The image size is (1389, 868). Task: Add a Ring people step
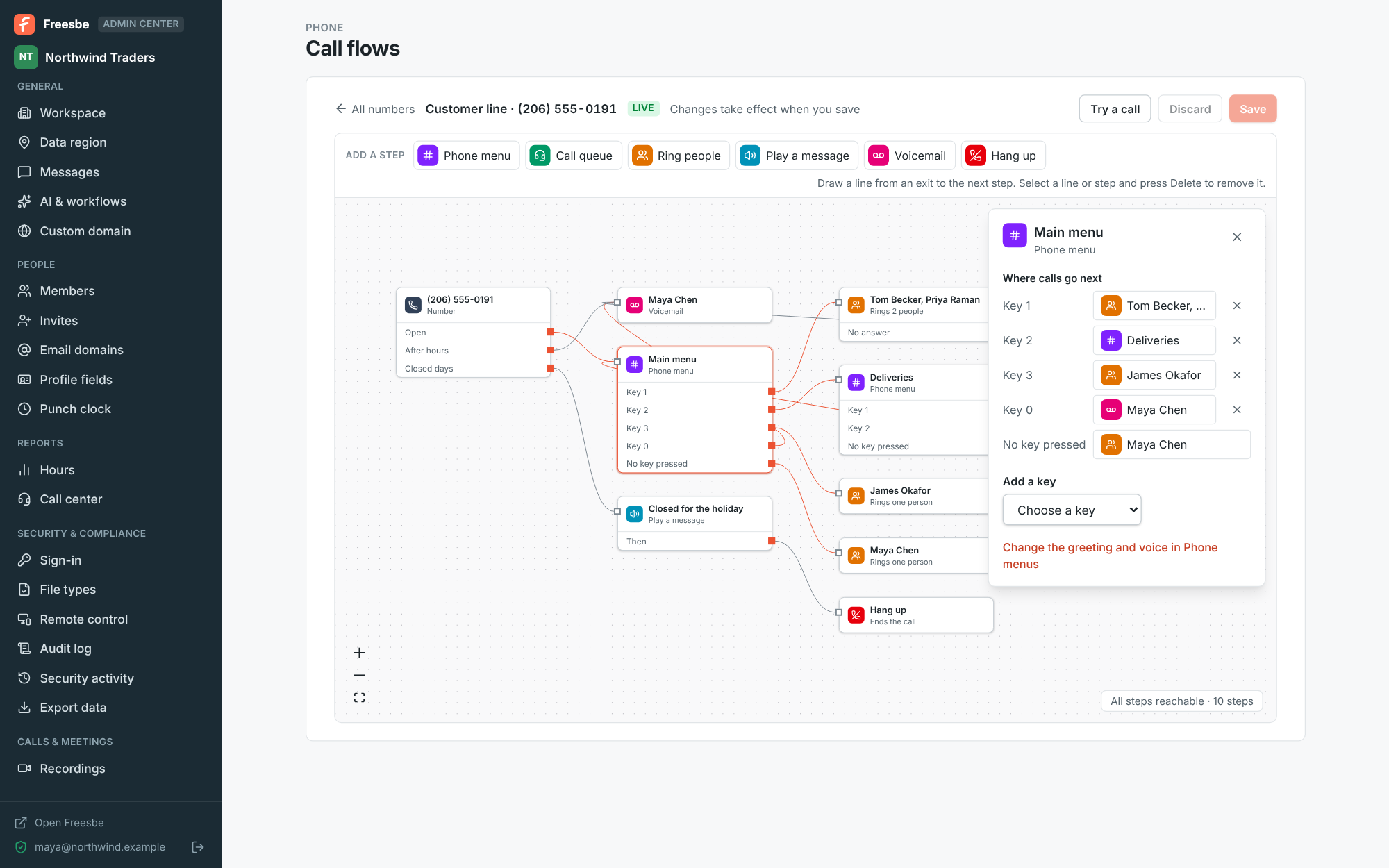pyautogui.click(x=679, y=156)
